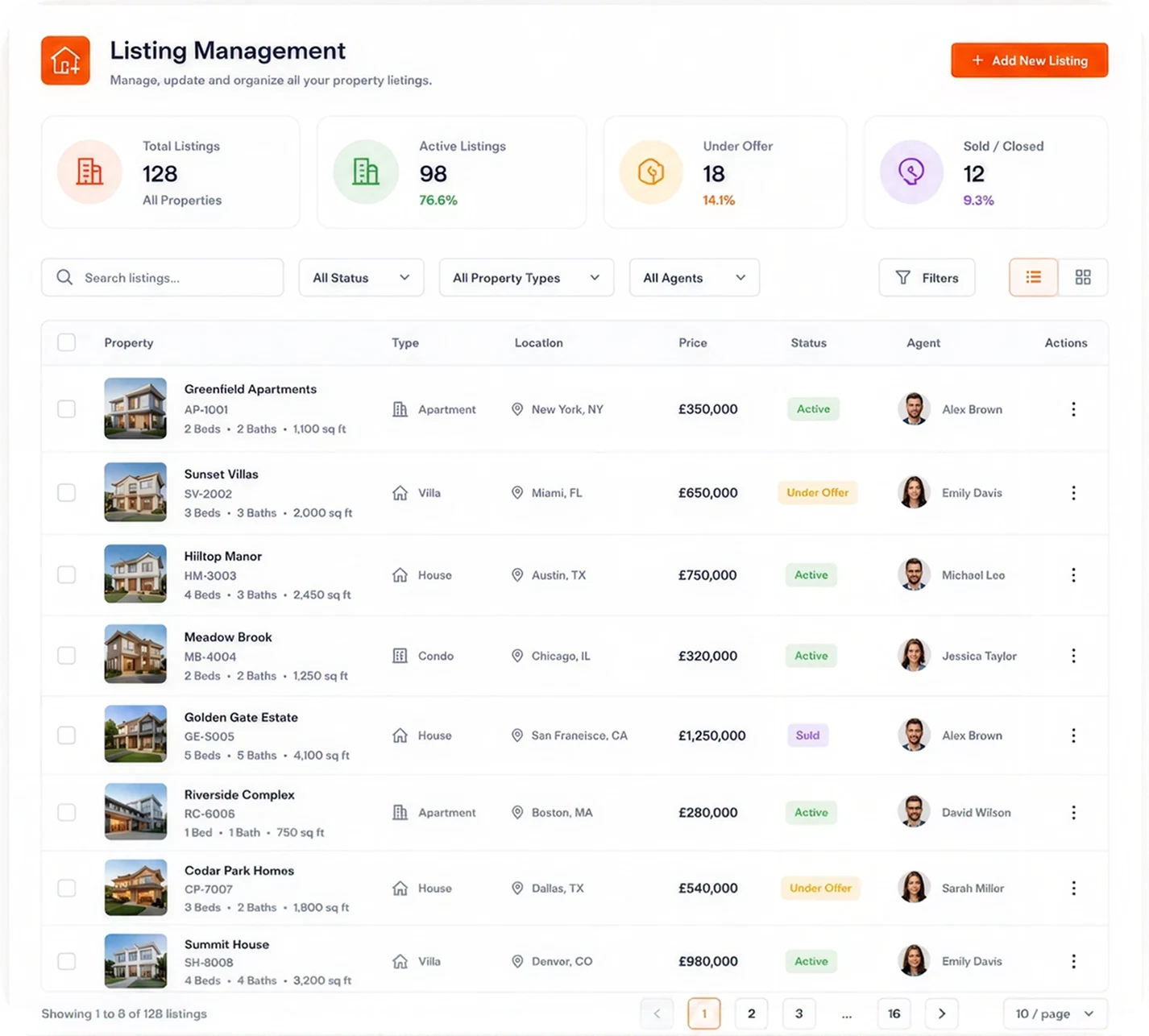Open the 10 / page dropdown
1149x1036 pixels.
(x=1055, y=1013)
